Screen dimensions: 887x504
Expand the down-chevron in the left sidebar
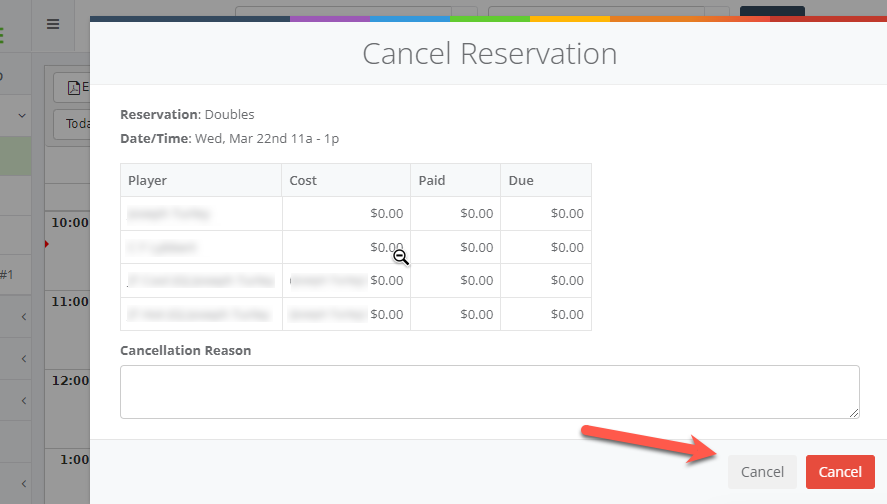click(22, 116)
